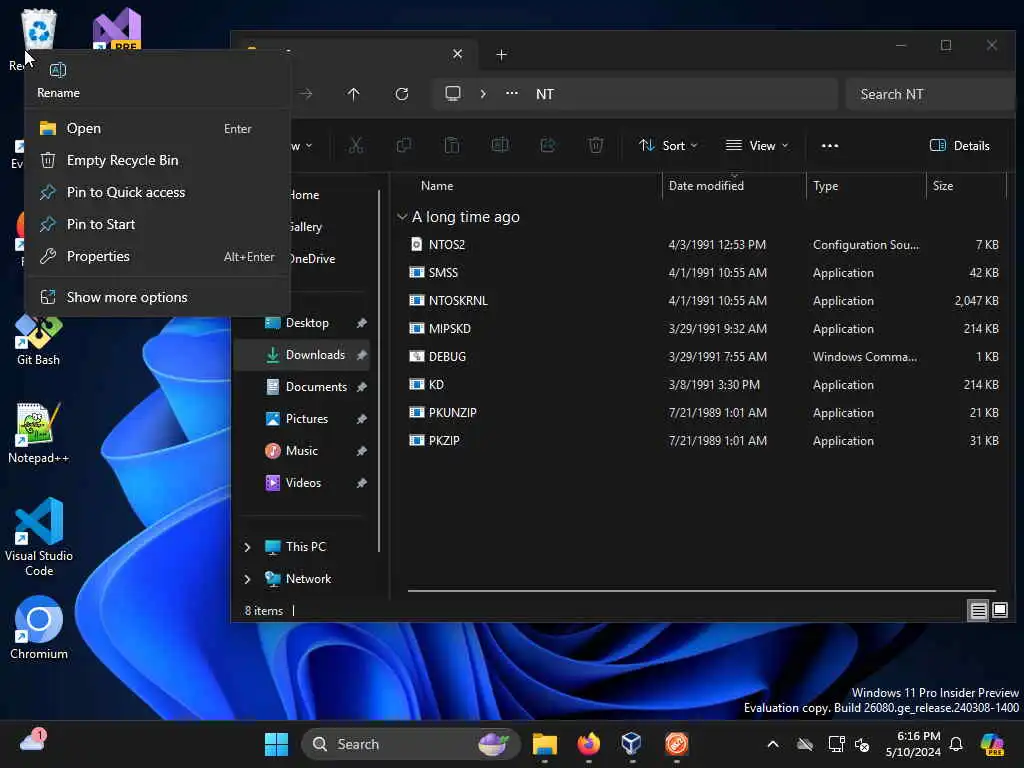Select the NTOS2 file
The height and width of the screenshot is (768, 1024).
704,245
